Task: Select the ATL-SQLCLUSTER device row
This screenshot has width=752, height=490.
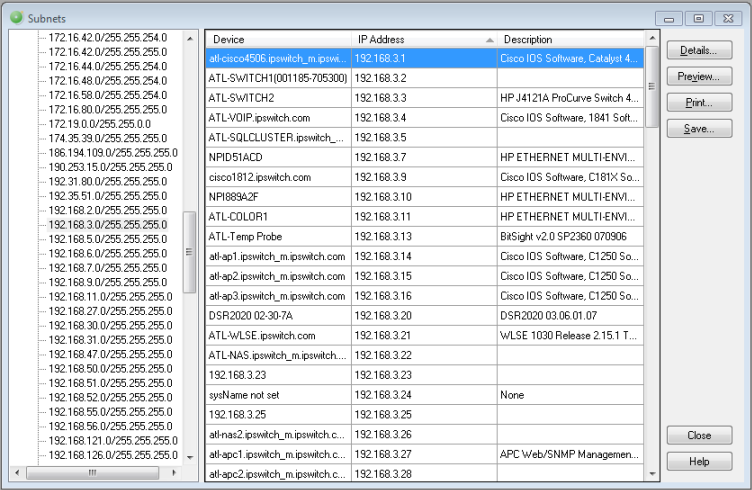Action: pos(425,138)
